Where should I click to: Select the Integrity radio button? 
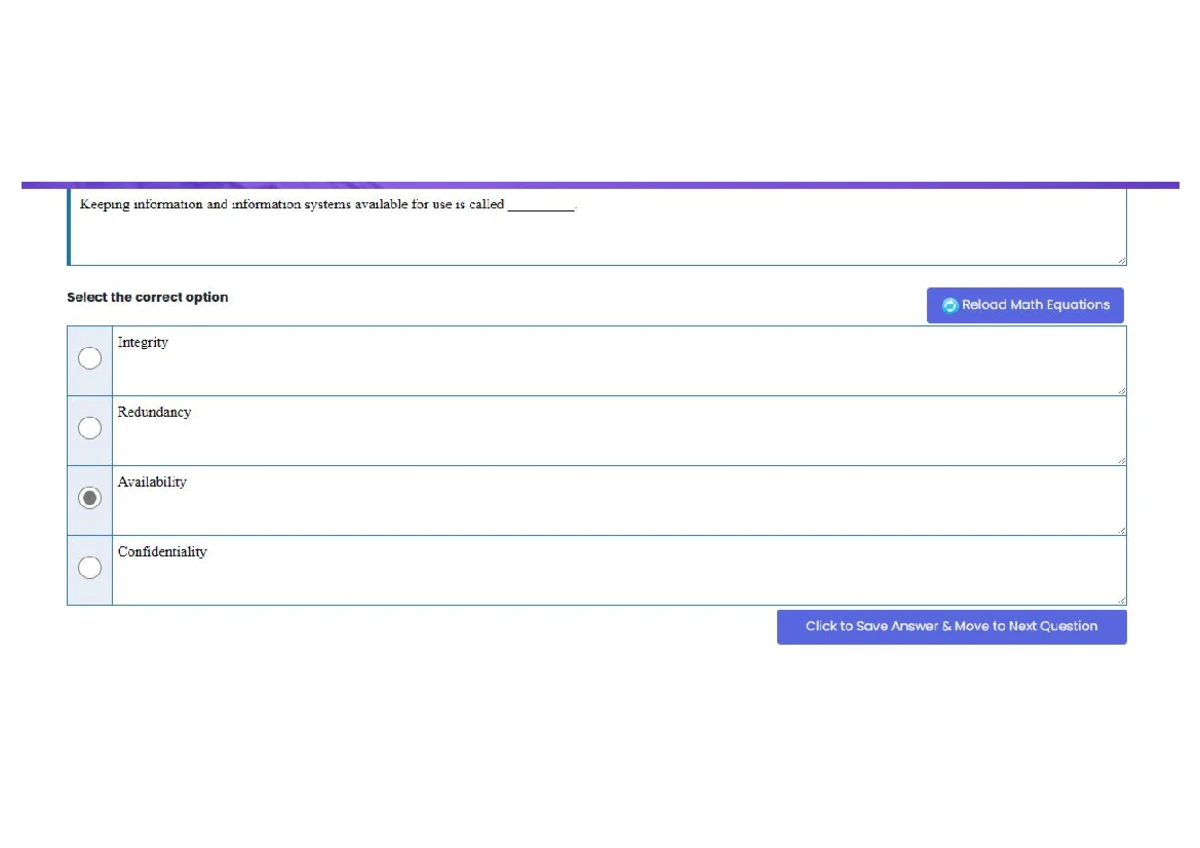(89, 358)
